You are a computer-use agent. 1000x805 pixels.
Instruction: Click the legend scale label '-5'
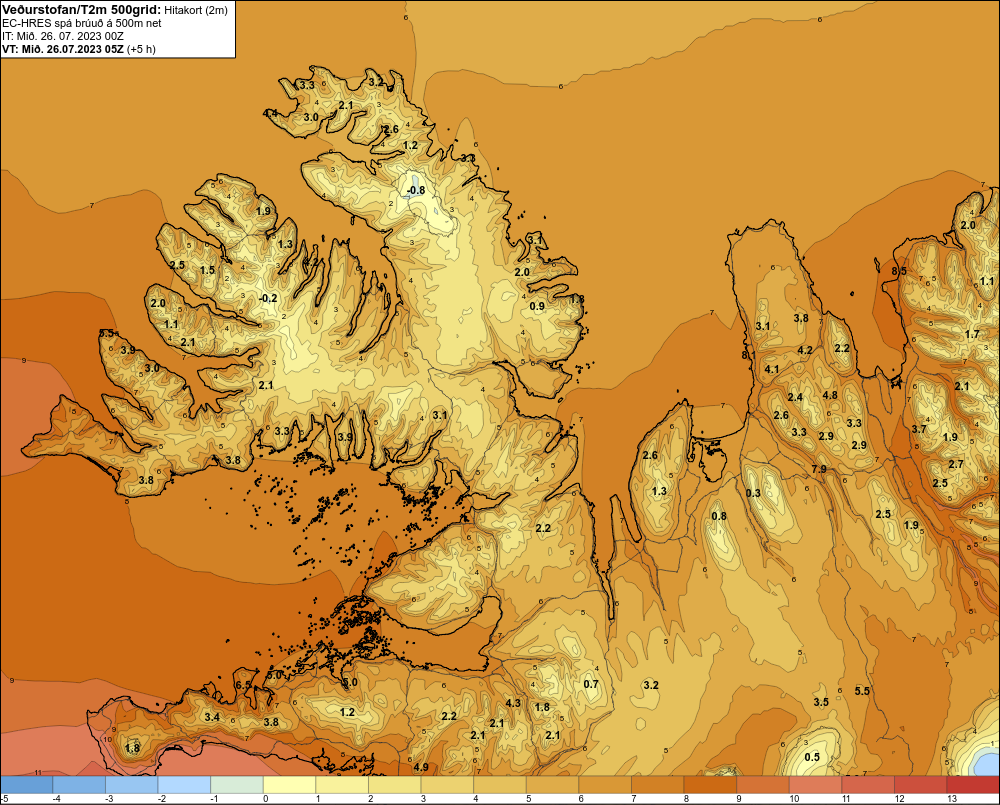(4, 799)
